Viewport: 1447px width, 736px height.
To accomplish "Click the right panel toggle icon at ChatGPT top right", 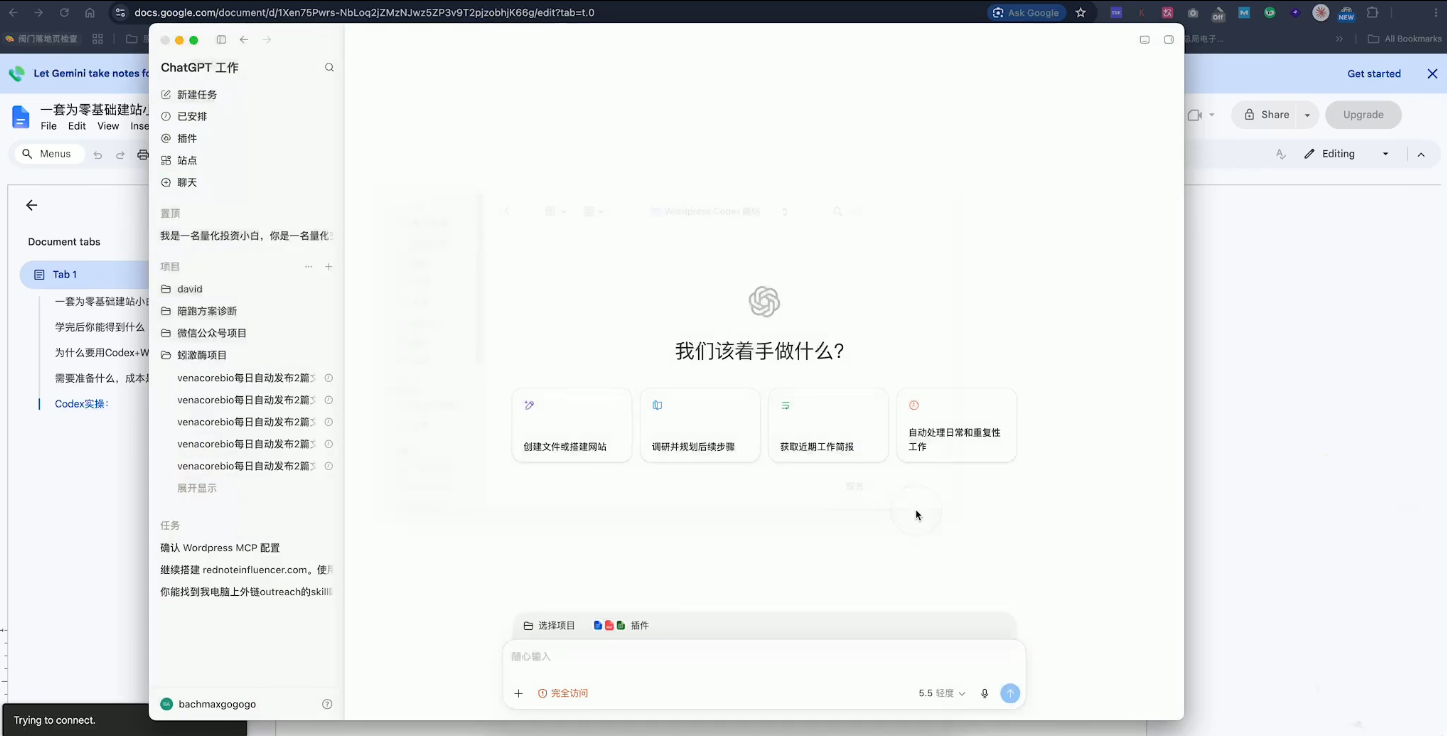I will click(1168, 40).
